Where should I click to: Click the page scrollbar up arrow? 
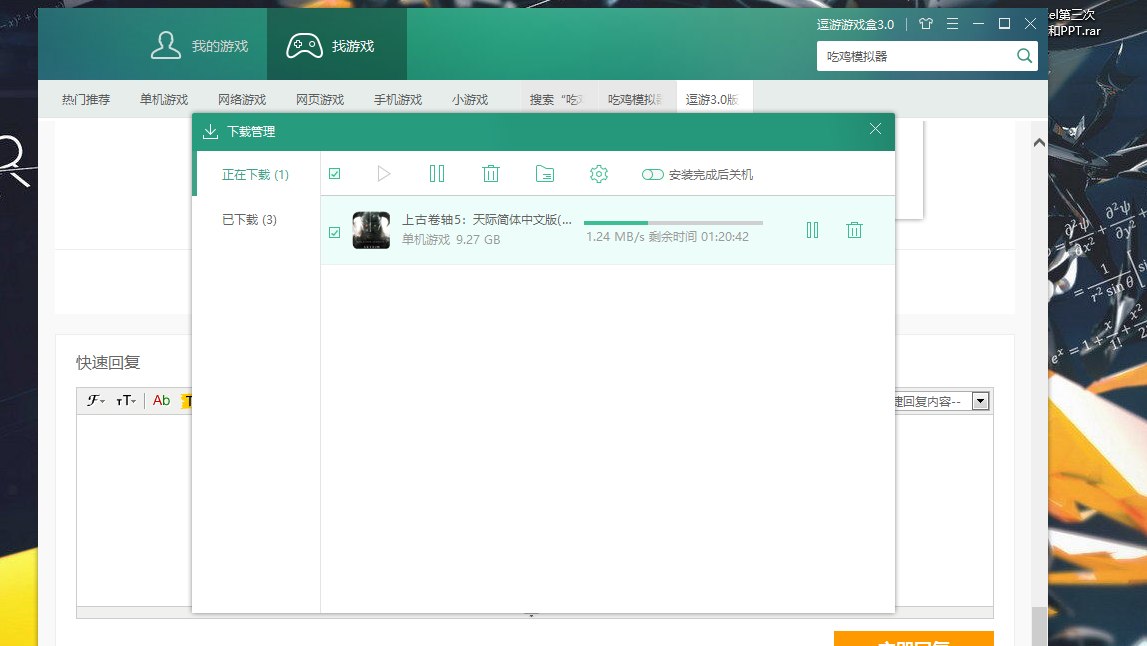tap(1039, 143)
